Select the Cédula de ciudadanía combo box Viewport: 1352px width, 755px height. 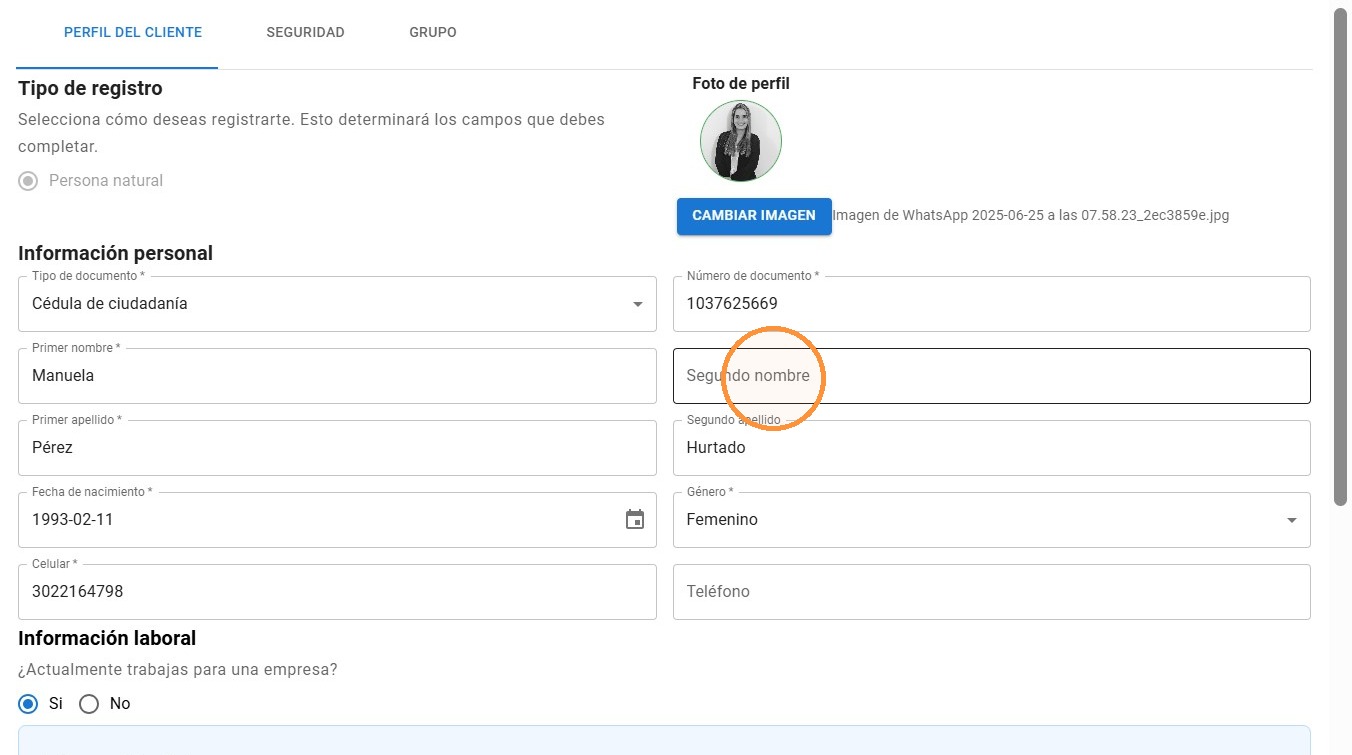click(337, 304)
